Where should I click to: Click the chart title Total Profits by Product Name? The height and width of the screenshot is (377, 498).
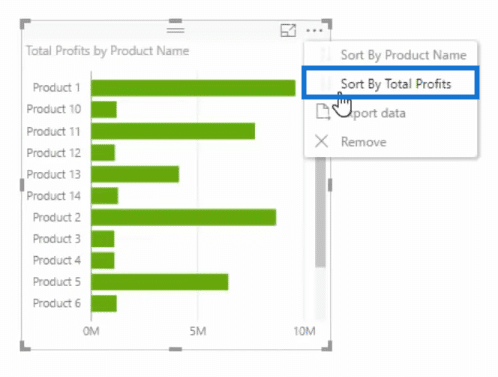click(x=107, y=51)
